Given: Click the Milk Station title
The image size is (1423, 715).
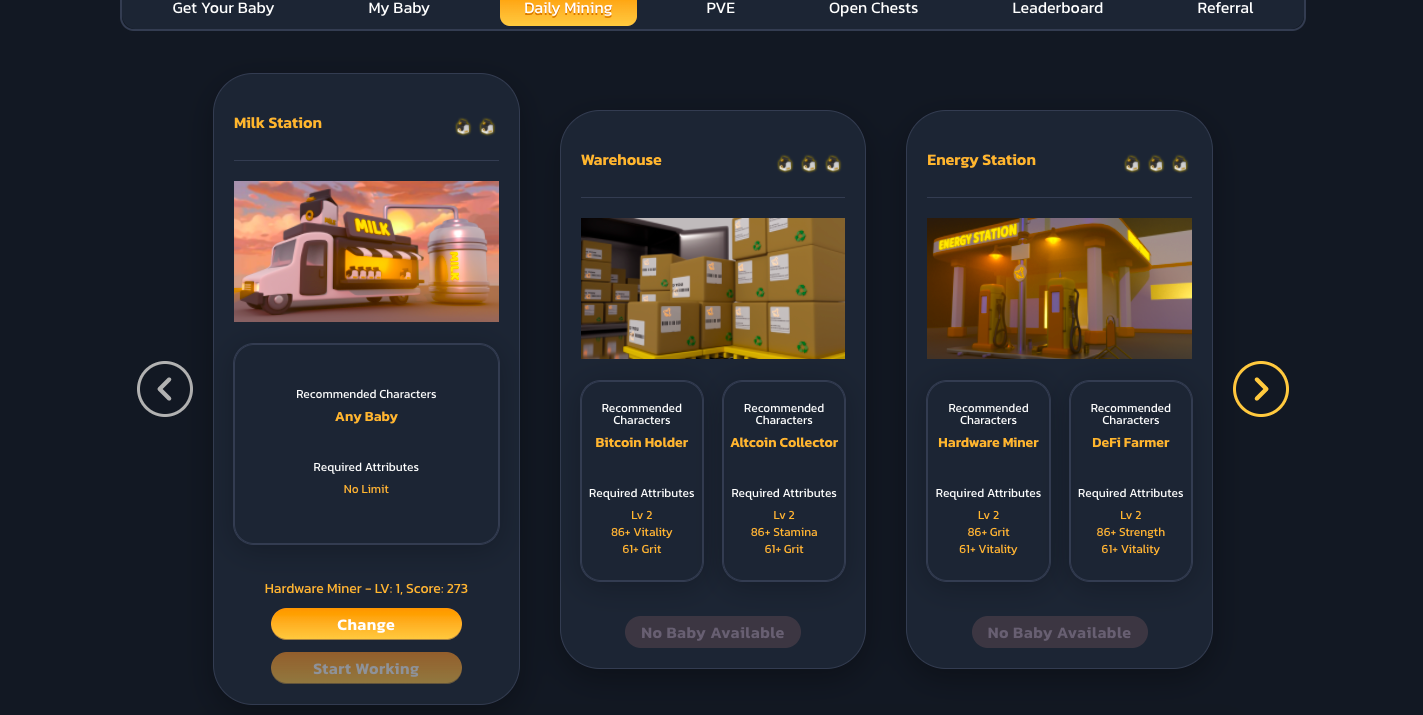Looking at the screenshot, I should point(278,123).
